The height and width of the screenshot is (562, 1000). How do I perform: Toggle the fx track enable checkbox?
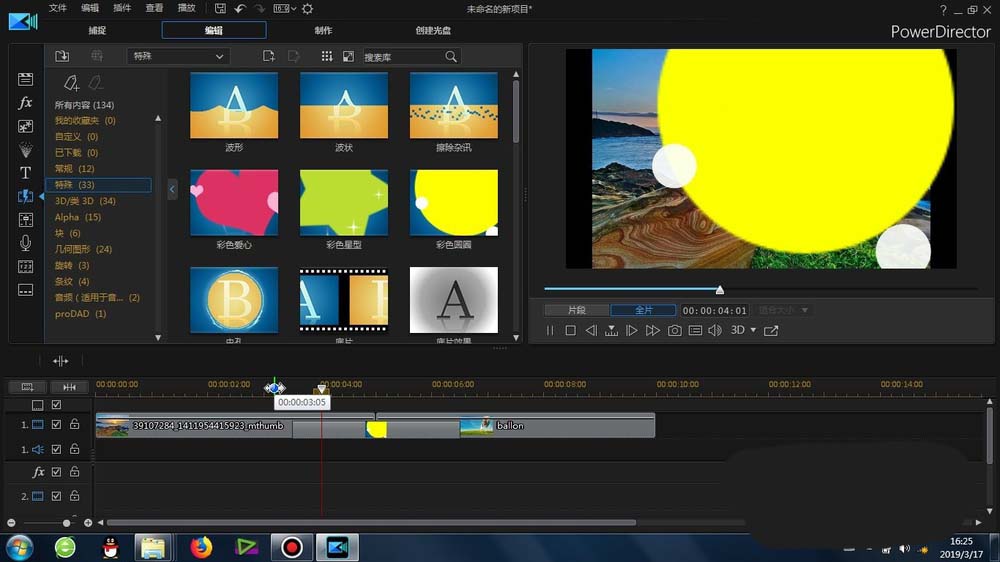pyautogui.click(x=57, y=472)
